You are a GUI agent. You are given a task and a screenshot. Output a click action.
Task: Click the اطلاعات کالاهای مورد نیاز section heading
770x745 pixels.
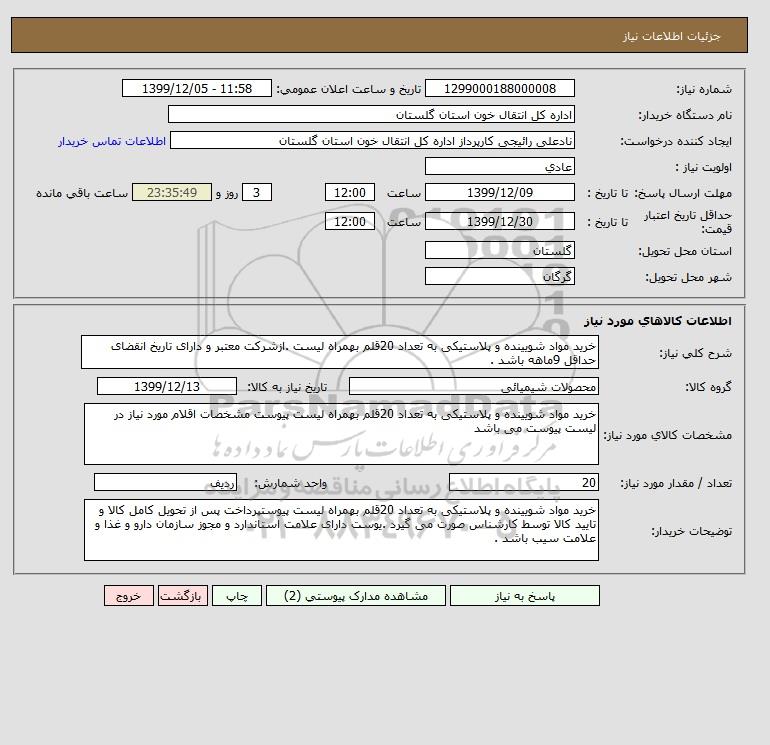tap(658, 321)
